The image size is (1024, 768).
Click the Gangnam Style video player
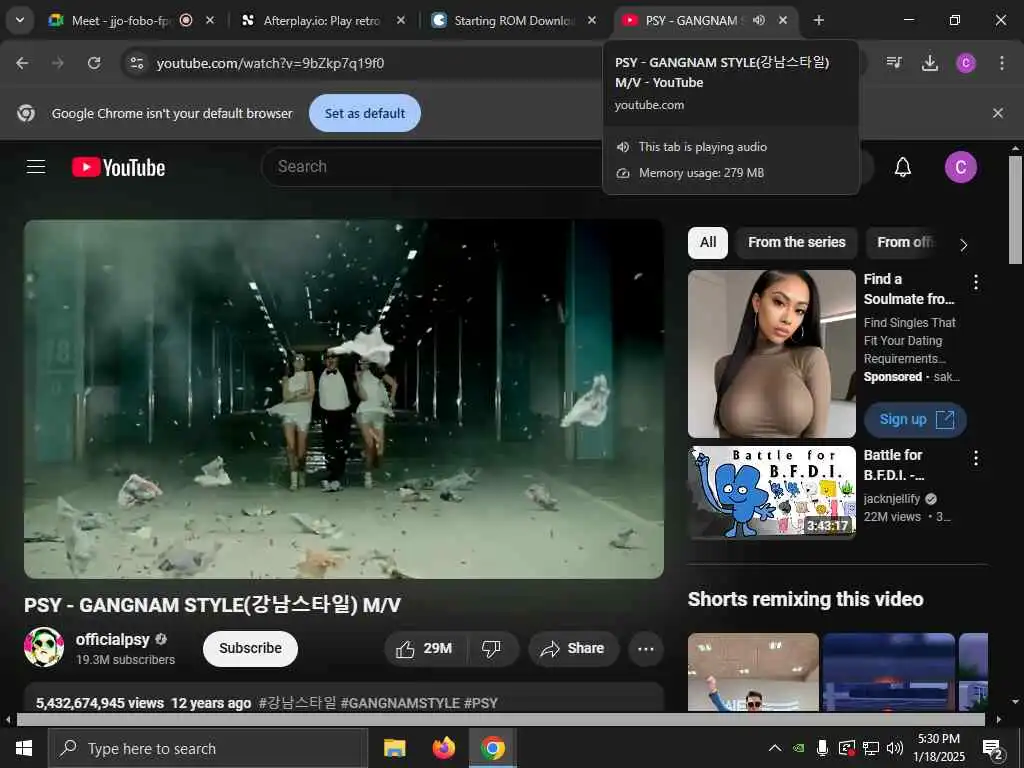tap(344, 399)
